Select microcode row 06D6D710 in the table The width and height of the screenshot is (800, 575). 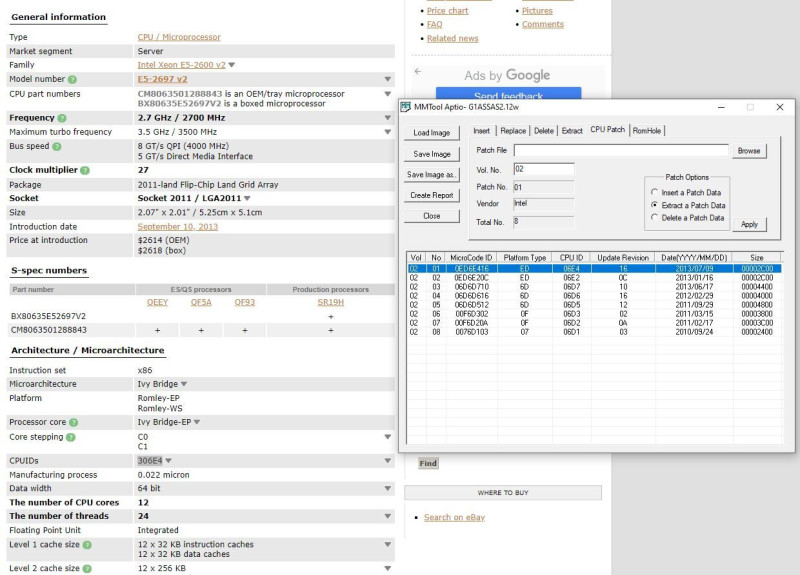[x=594, y=287]
